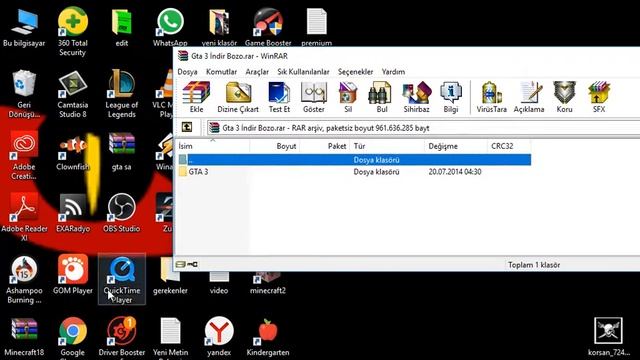Viewport: 640px width, 360px height.
Task: Select the Driver Booster desktop icon
Action: click(122, 338)
